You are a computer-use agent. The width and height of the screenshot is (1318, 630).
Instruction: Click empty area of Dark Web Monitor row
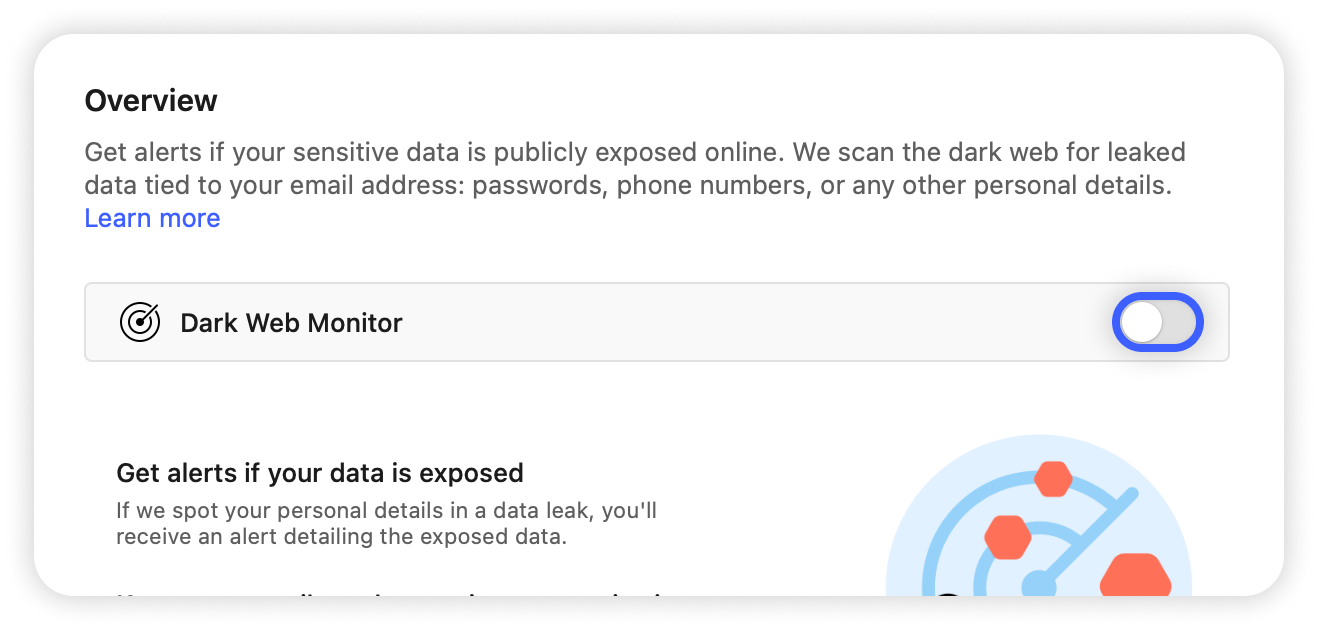[750, 323]
